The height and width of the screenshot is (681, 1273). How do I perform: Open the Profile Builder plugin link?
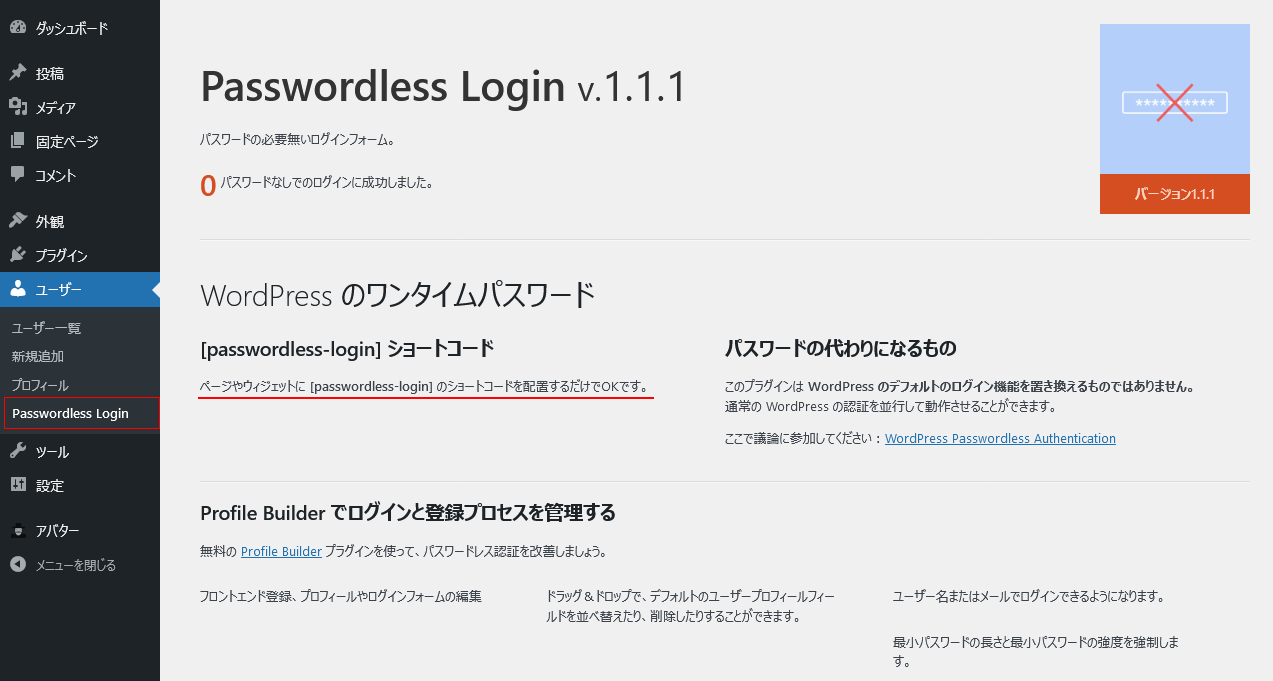pyautogui.click(x=281, y=551)
